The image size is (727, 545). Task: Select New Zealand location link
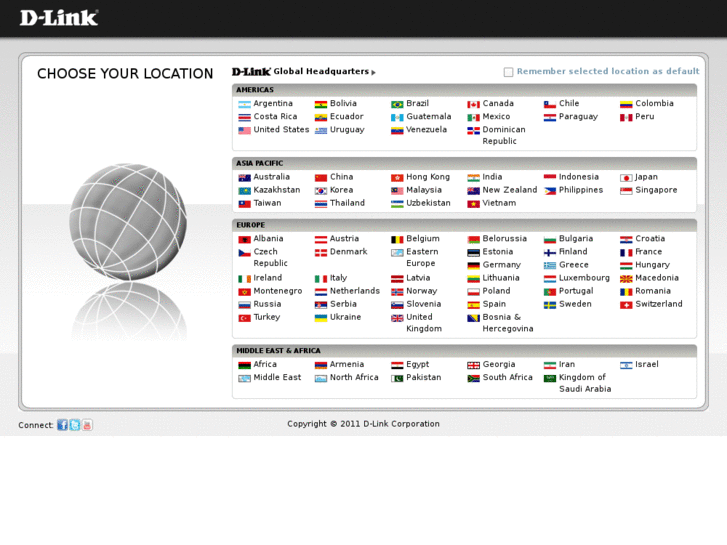pyautogui.click(x=510, y=190)
